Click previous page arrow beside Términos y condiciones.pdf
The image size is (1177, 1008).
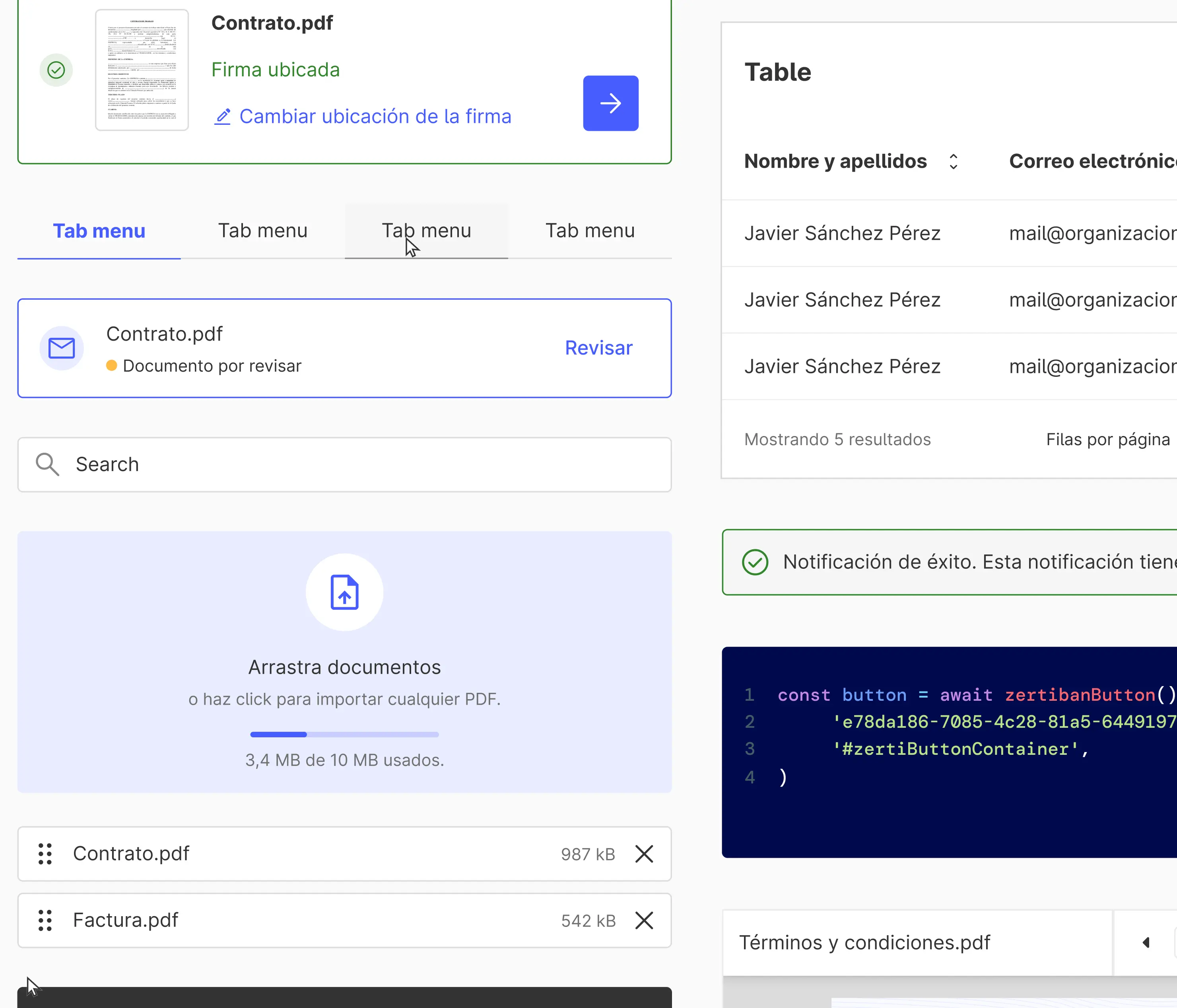(1146, 943)
